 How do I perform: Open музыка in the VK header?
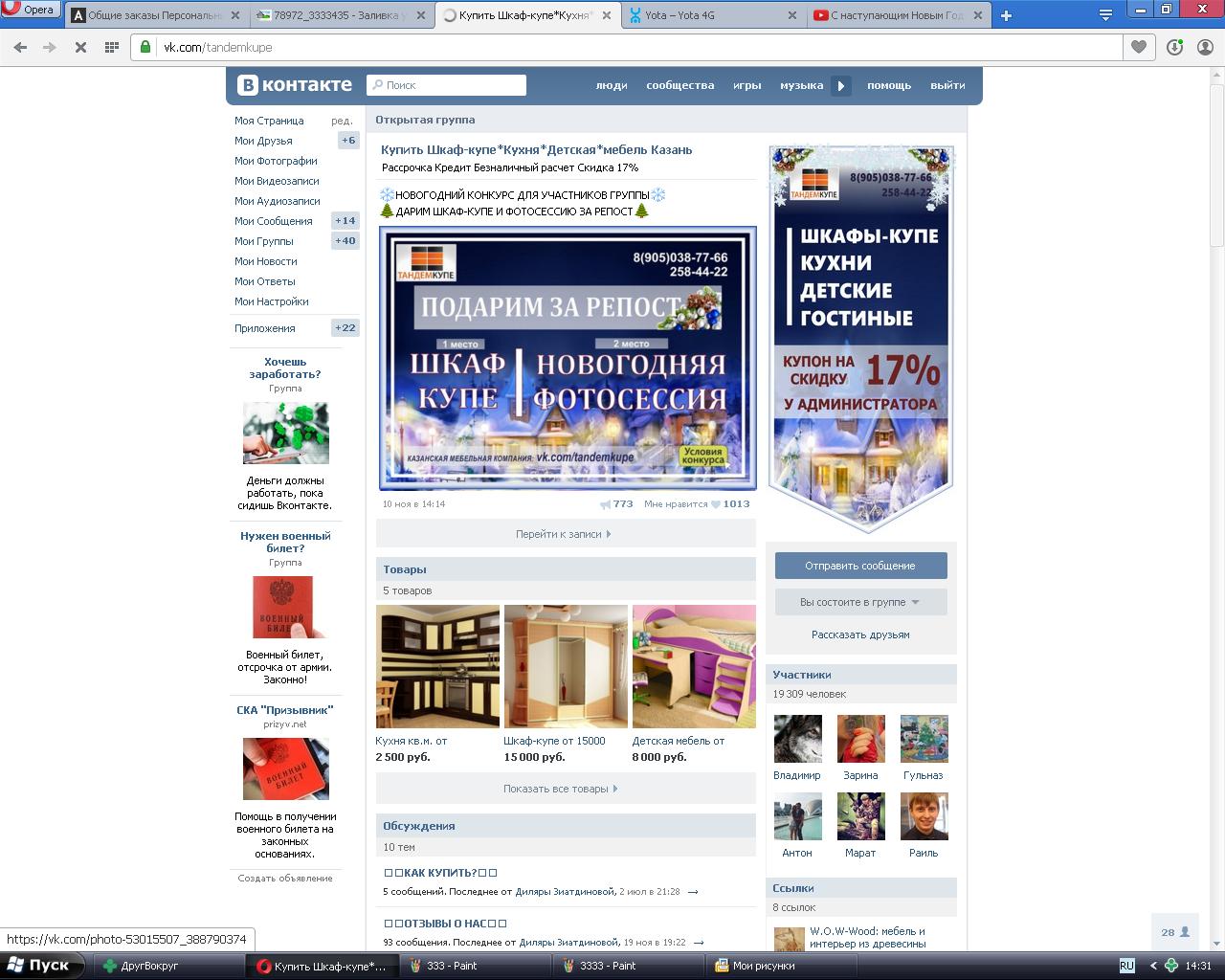point(802,85)
